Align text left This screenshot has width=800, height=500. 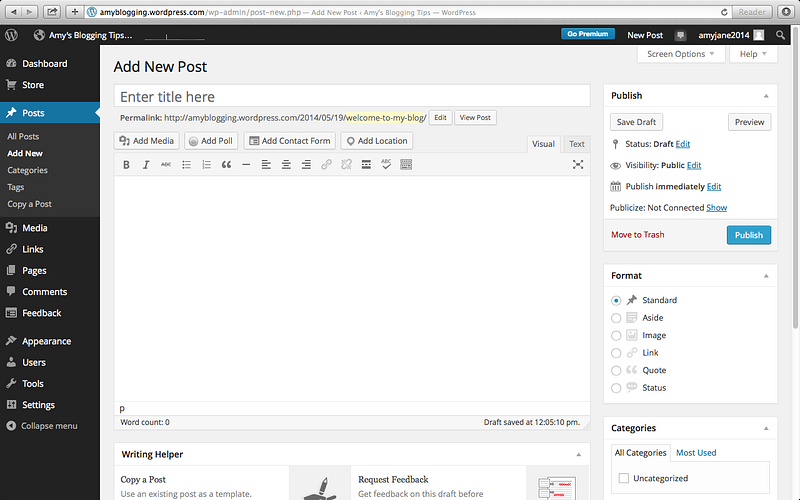[266, 164]
